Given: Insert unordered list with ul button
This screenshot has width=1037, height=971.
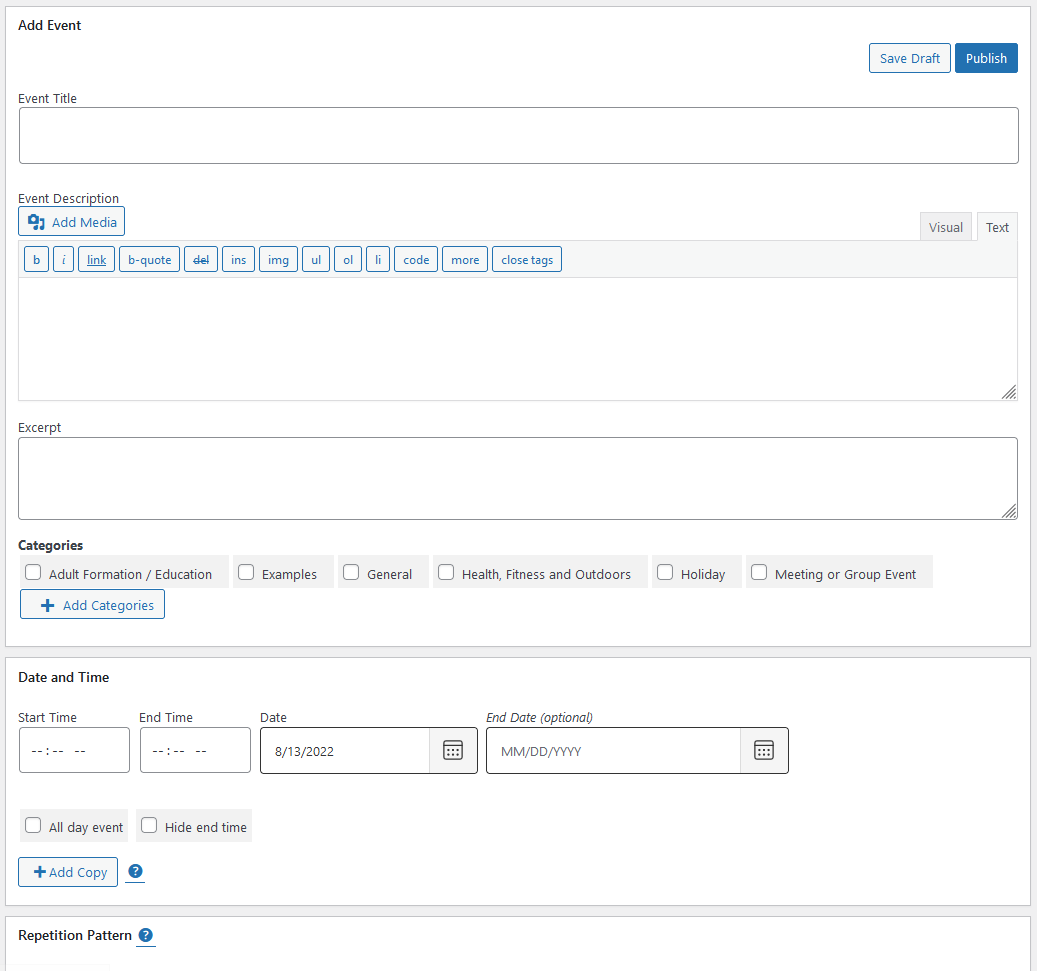Looking at the screenshot, I should [316, 259].
